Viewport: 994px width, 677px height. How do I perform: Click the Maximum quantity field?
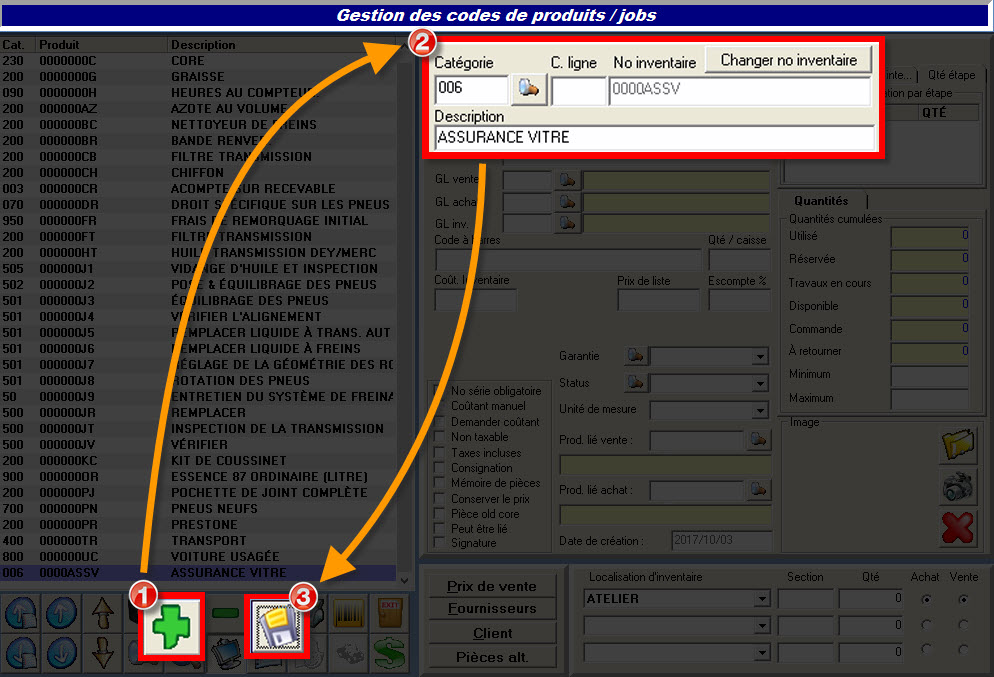click(929, 399)
